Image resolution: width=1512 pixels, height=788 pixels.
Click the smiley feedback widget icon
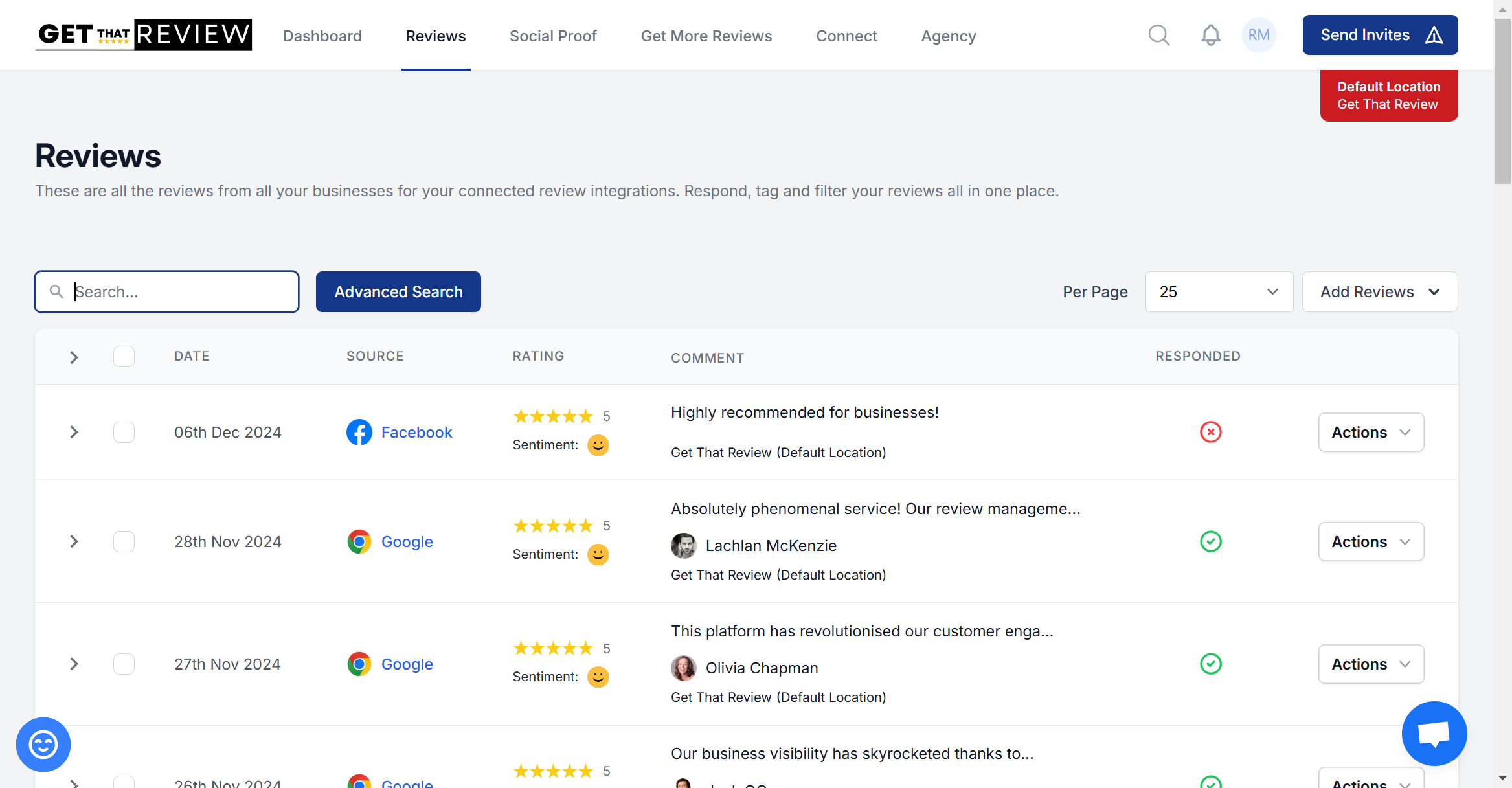tap(43, 744)
